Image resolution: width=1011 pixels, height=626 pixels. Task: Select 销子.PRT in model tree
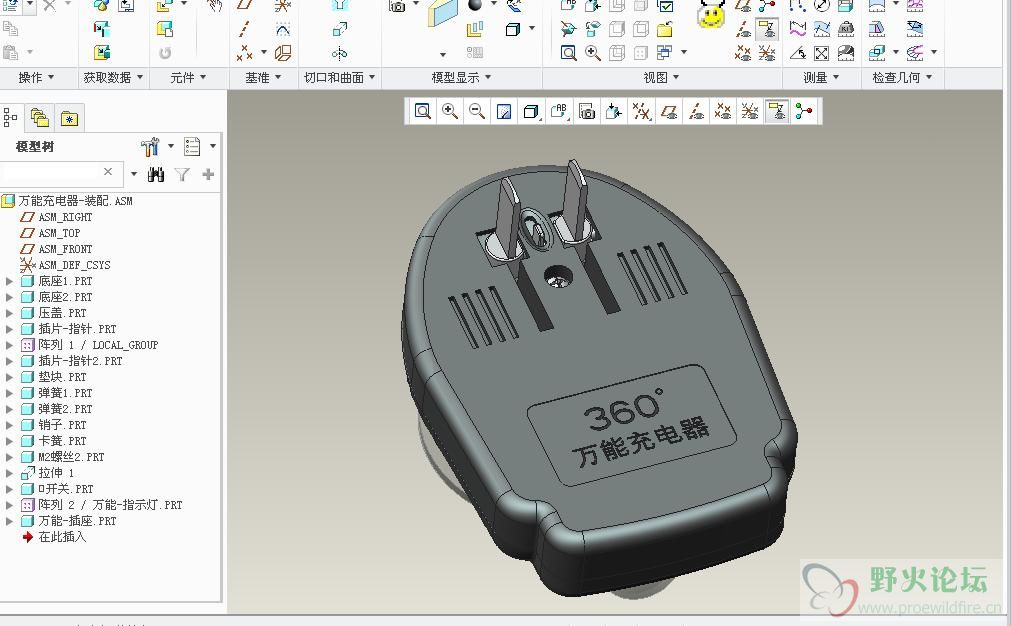[x=54, y=425]
